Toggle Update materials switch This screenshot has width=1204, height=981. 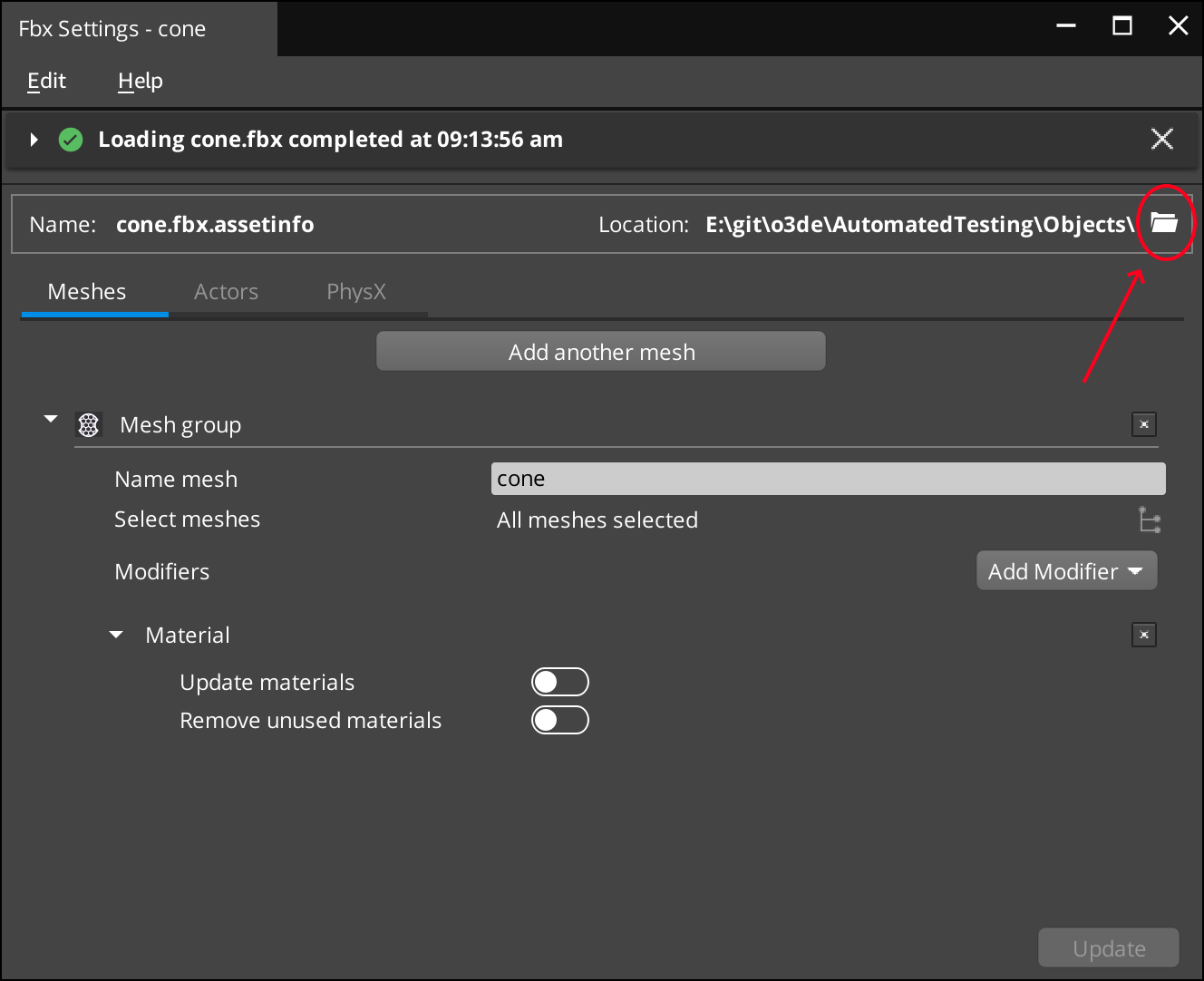[x=560, y=682]
